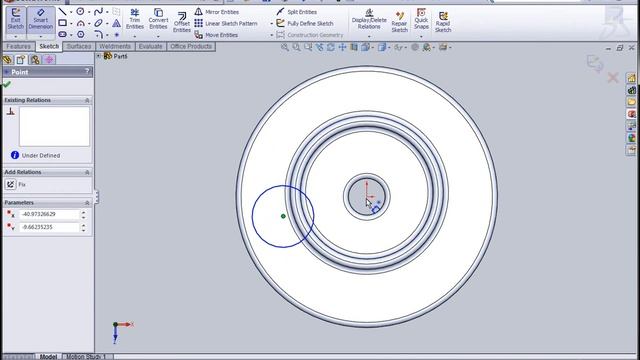Click the X coordinate spinner arrows
The image size is (640, 360).
click(84, 214)
